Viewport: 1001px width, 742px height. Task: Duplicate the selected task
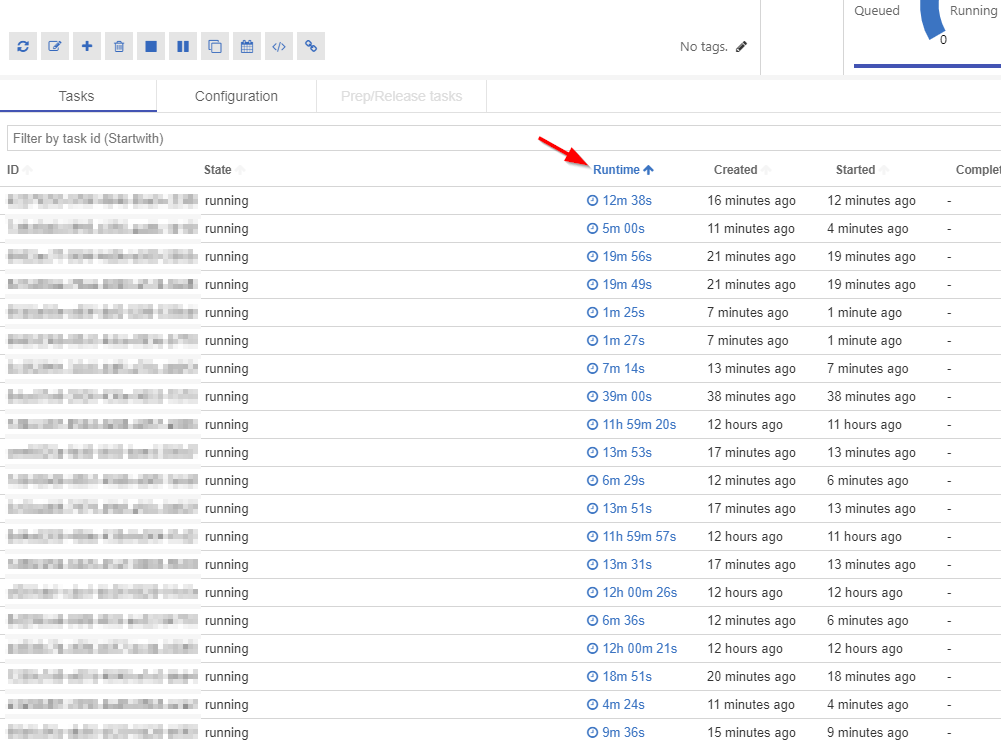tap(214, 46)
